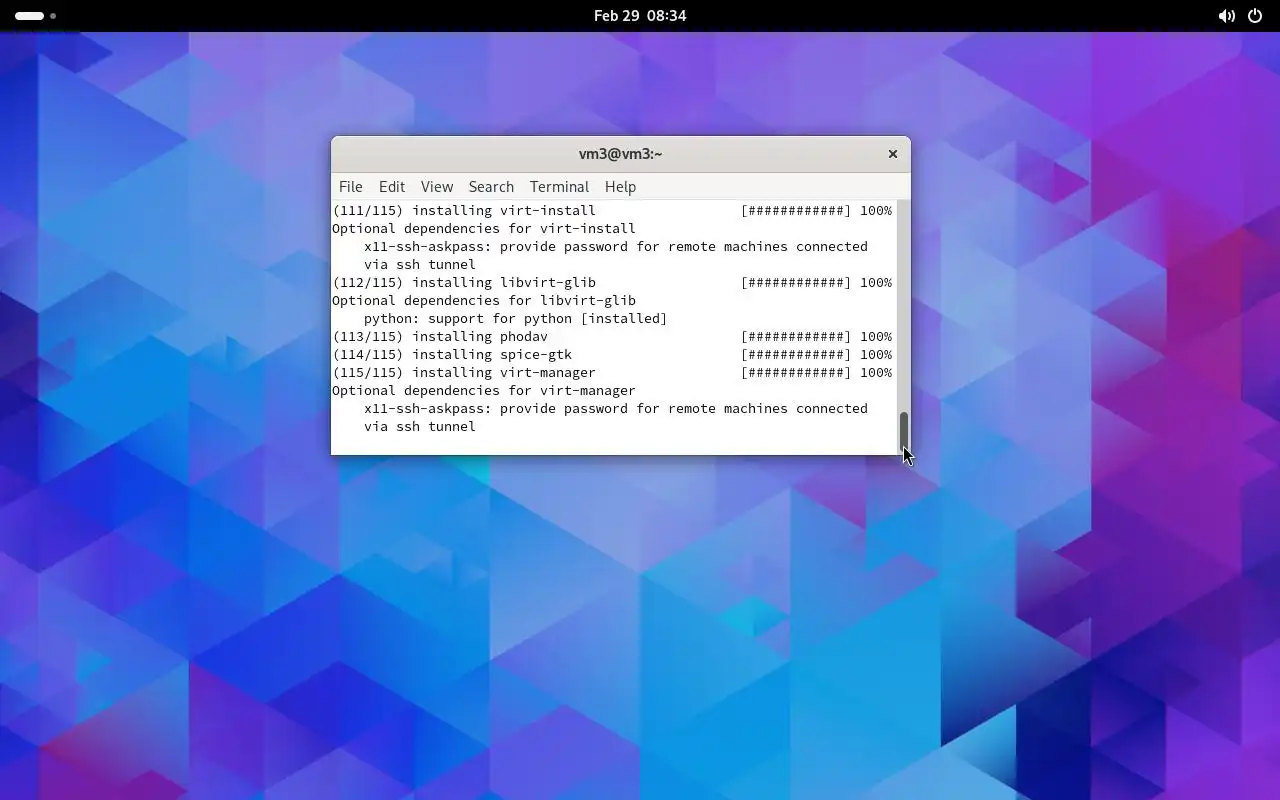The width and height of the screenshot is (1280, 800).
Task: Click the progress bar on the virt-manager line
Action: 796,373
